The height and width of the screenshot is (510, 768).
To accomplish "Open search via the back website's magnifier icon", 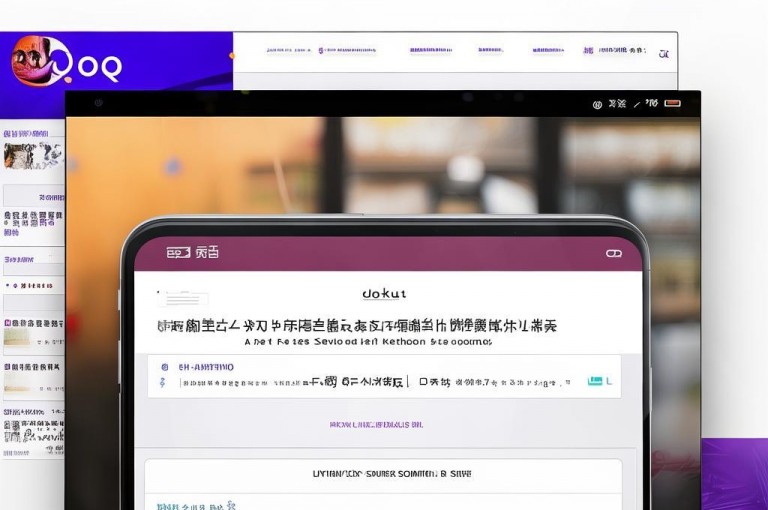I will [x=664, y=54].
